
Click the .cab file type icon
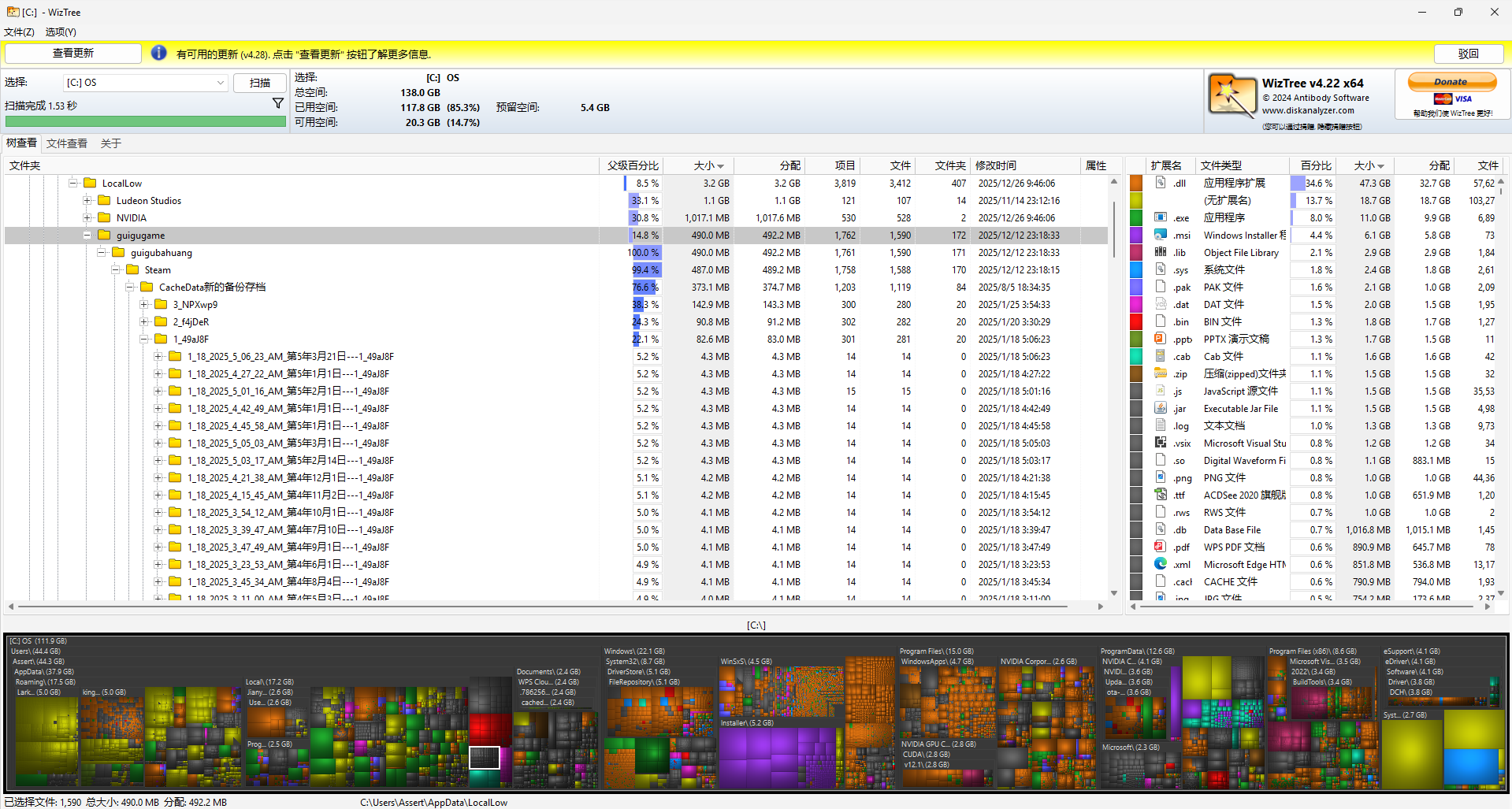(x=1161, y=356)
